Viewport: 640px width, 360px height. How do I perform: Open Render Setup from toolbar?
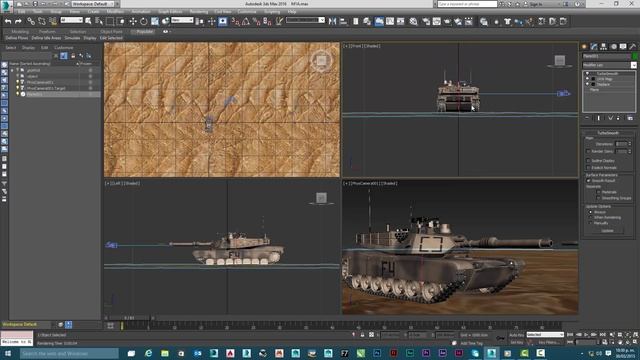pyautogui.click(x=426, y=21)
